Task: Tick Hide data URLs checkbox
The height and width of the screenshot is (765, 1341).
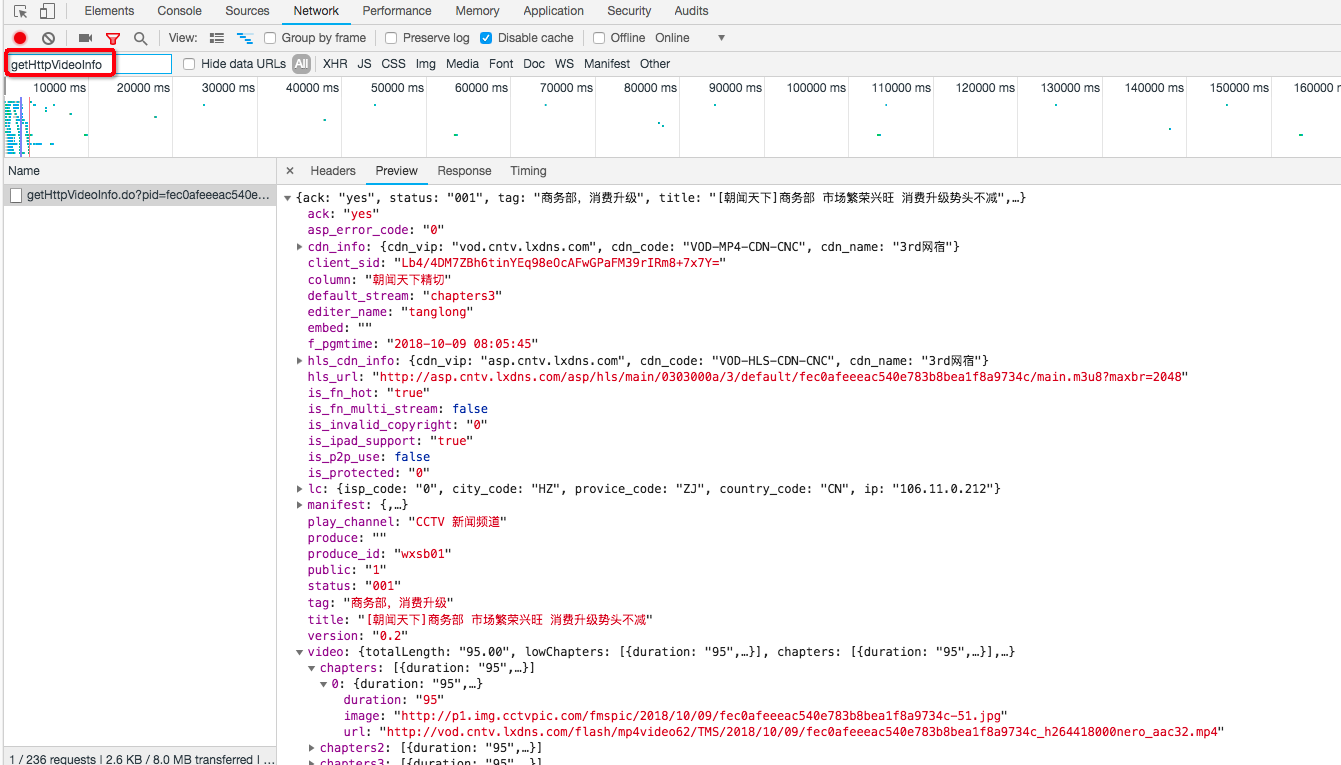Action: pyautogui.click(x=189, y=64)
